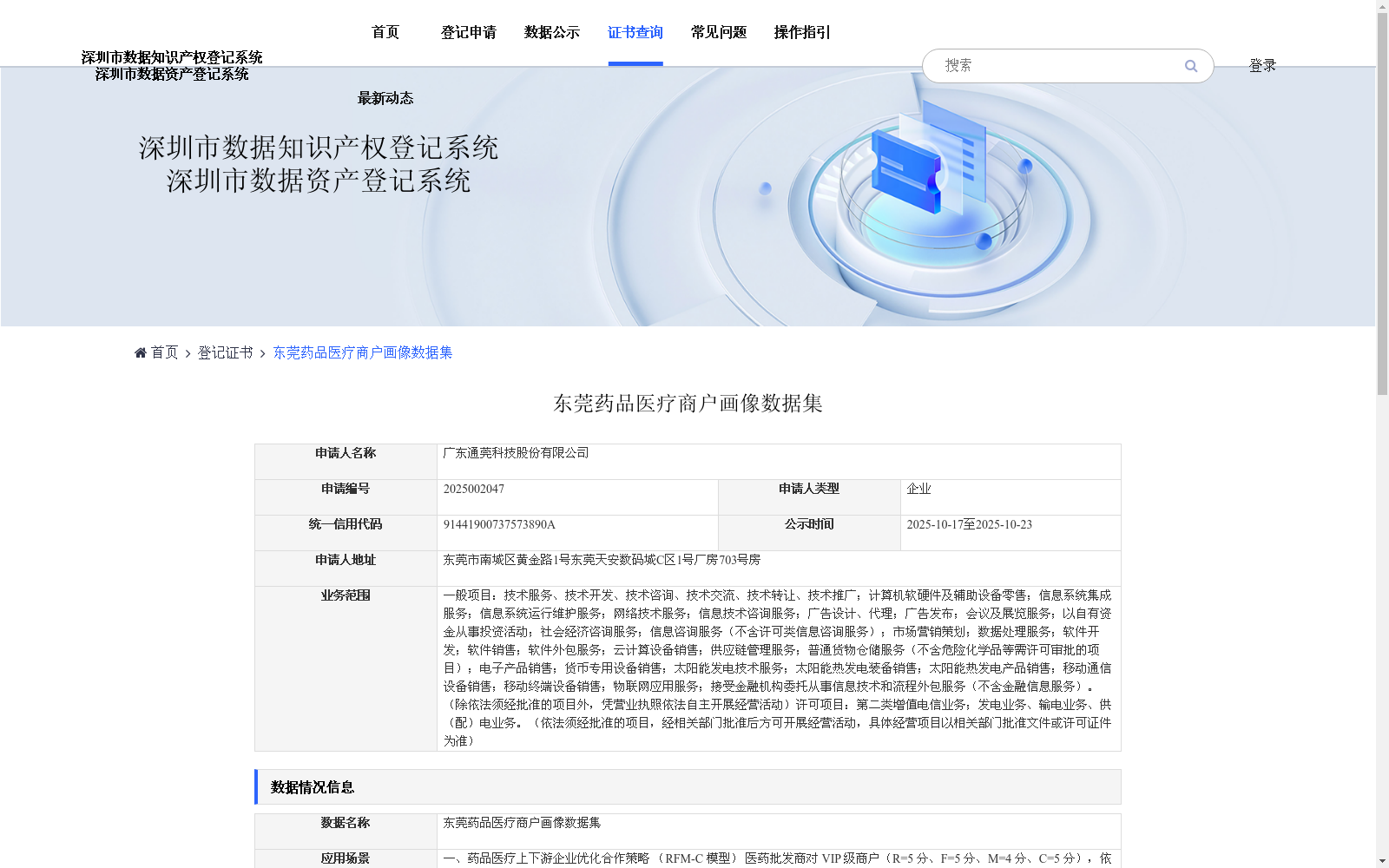
Task: Click the 统一信用代码 label cell
Action: (346, 533)
